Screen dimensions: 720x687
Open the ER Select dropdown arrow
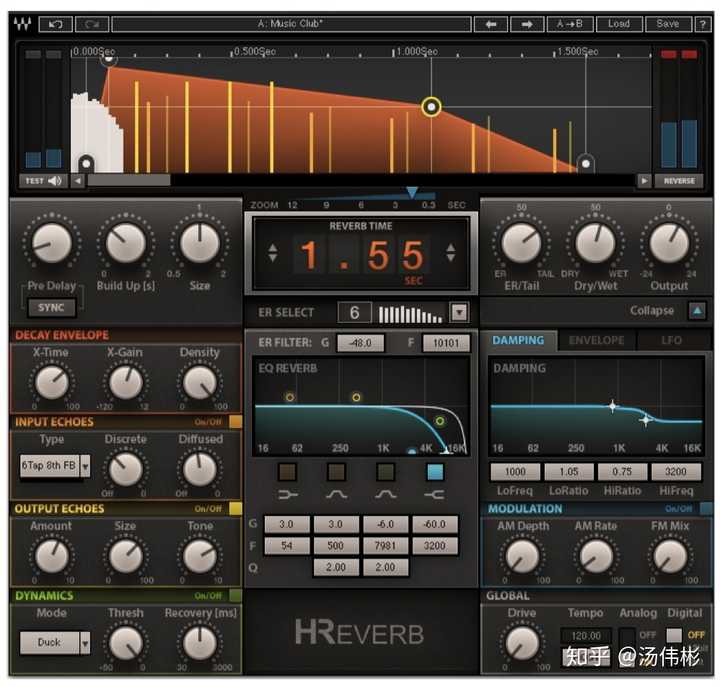coord(459,312)
